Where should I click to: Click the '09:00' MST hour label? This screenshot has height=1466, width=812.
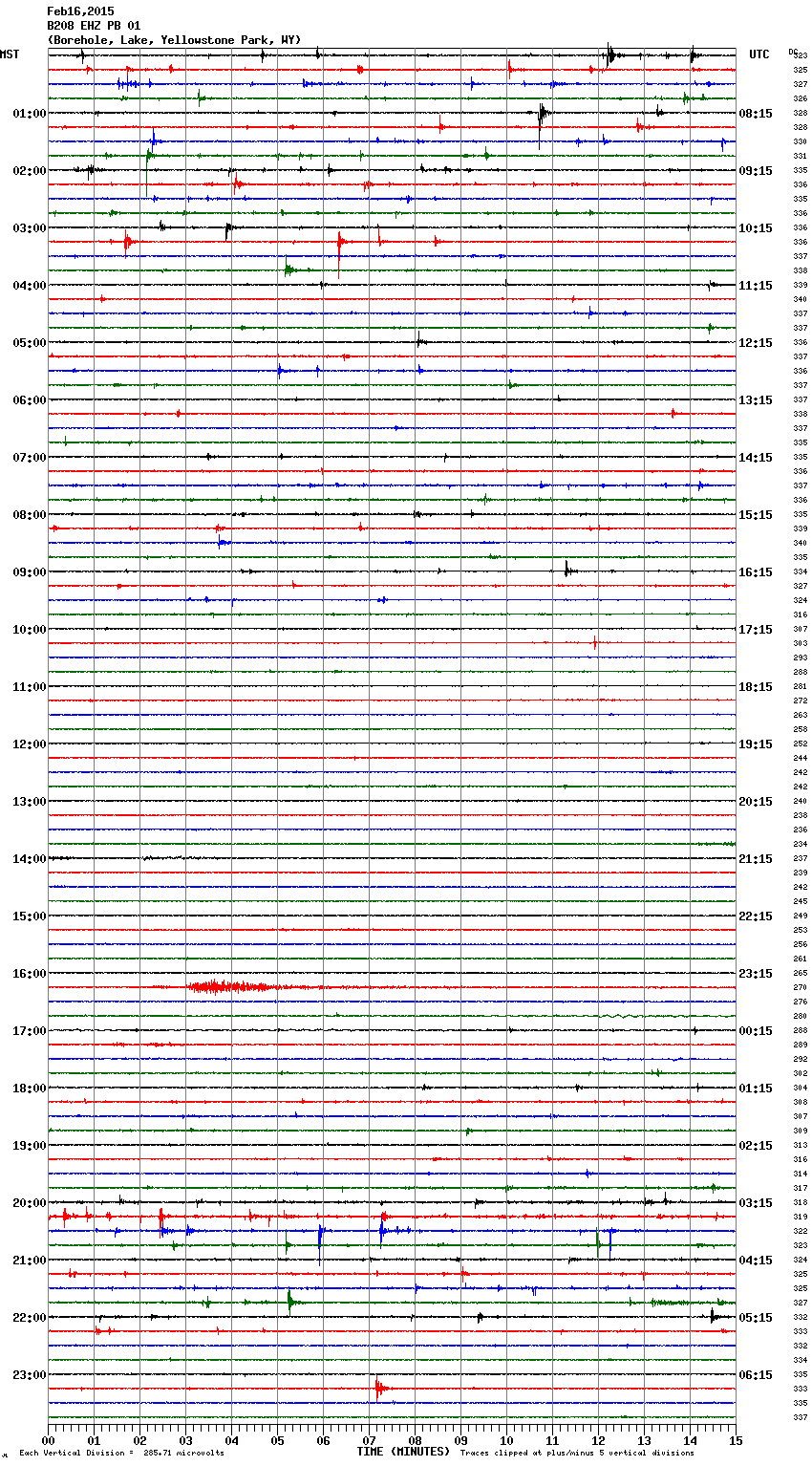coord(30,572)
